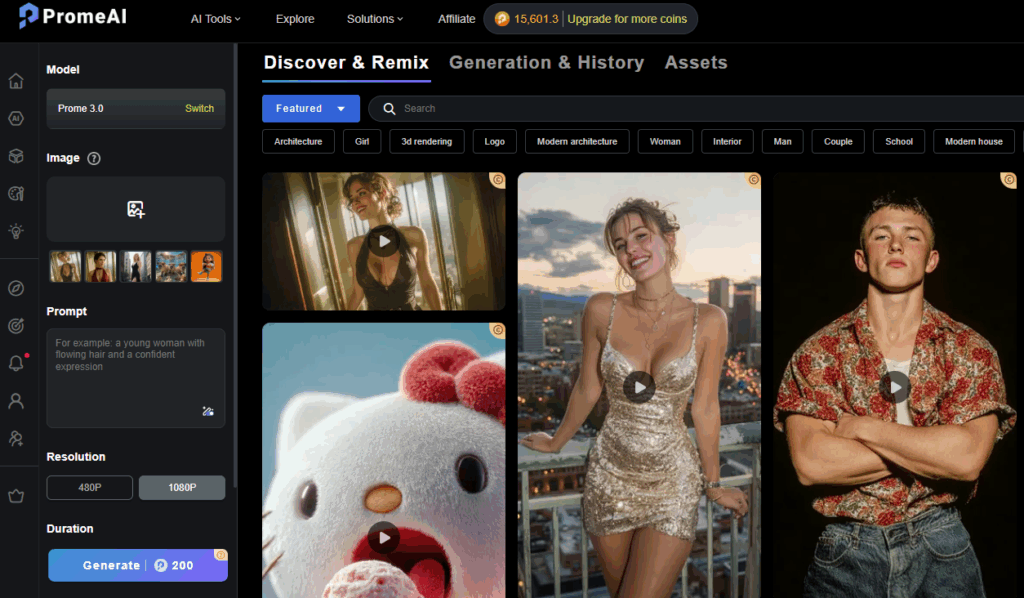Filter by 3d rendering tag
The height and width of the screenshot is (598, 1024).
426,142
